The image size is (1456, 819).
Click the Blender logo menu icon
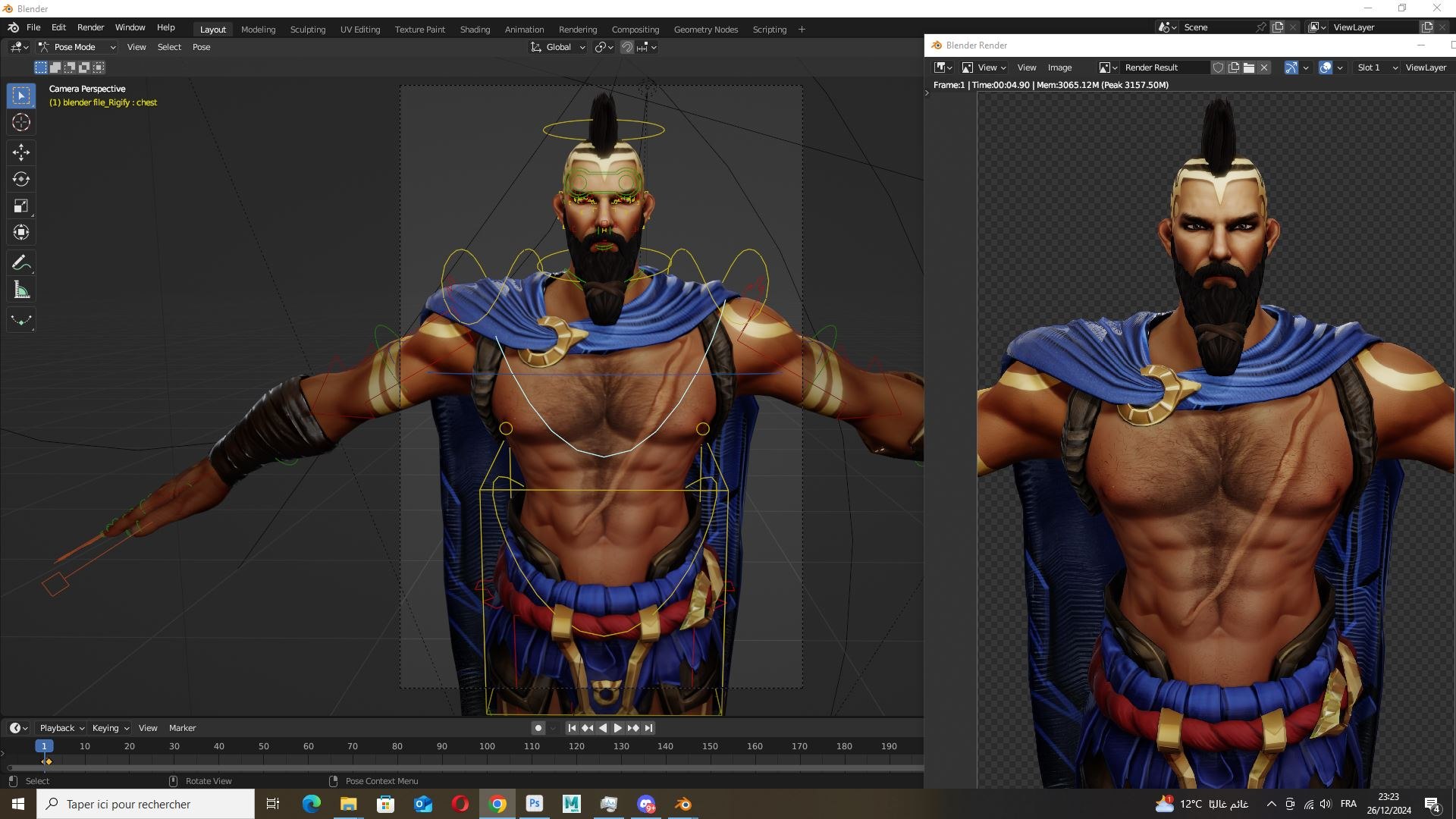point(13,27)
